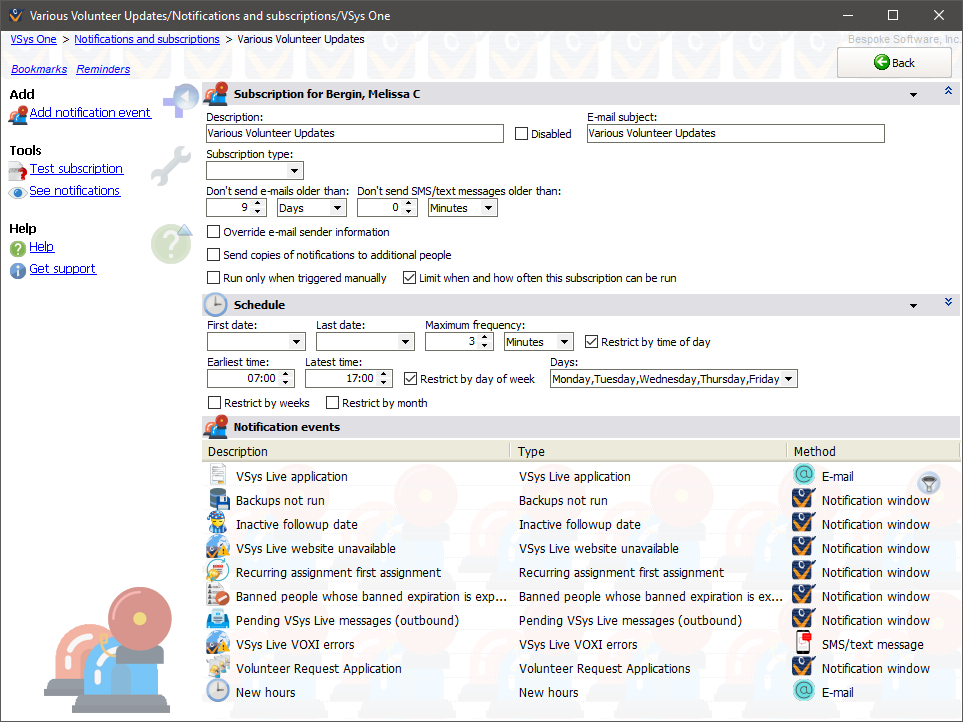Image resolution: width=963 pixels, height=722 pixels.
Task: Click the Add notification event icon
Action: pos(18,115)
